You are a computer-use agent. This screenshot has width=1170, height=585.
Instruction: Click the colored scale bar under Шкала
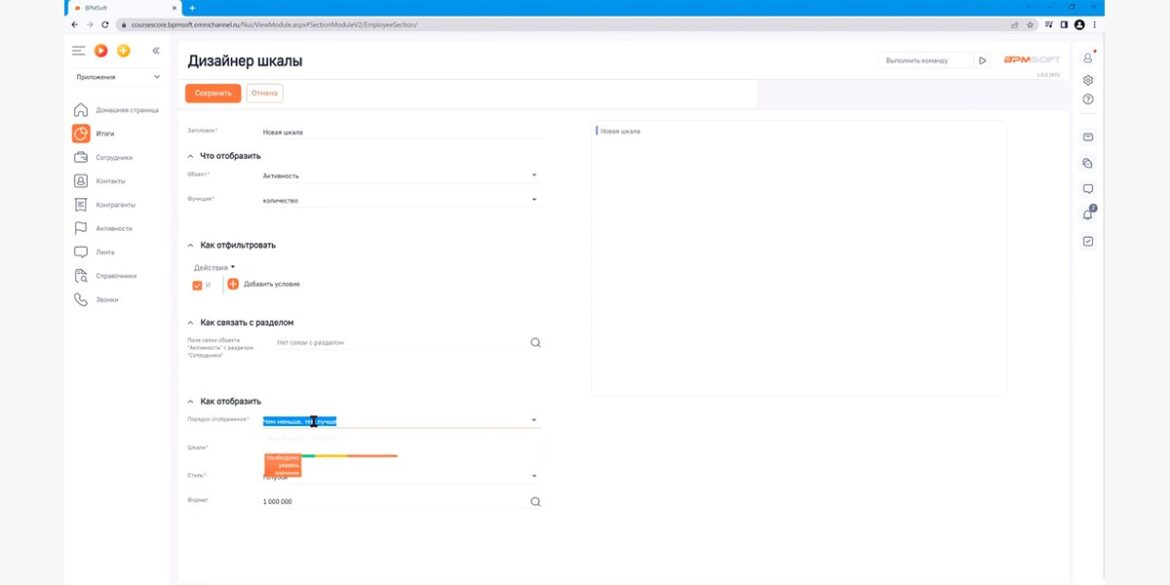[x=350, y=456]
